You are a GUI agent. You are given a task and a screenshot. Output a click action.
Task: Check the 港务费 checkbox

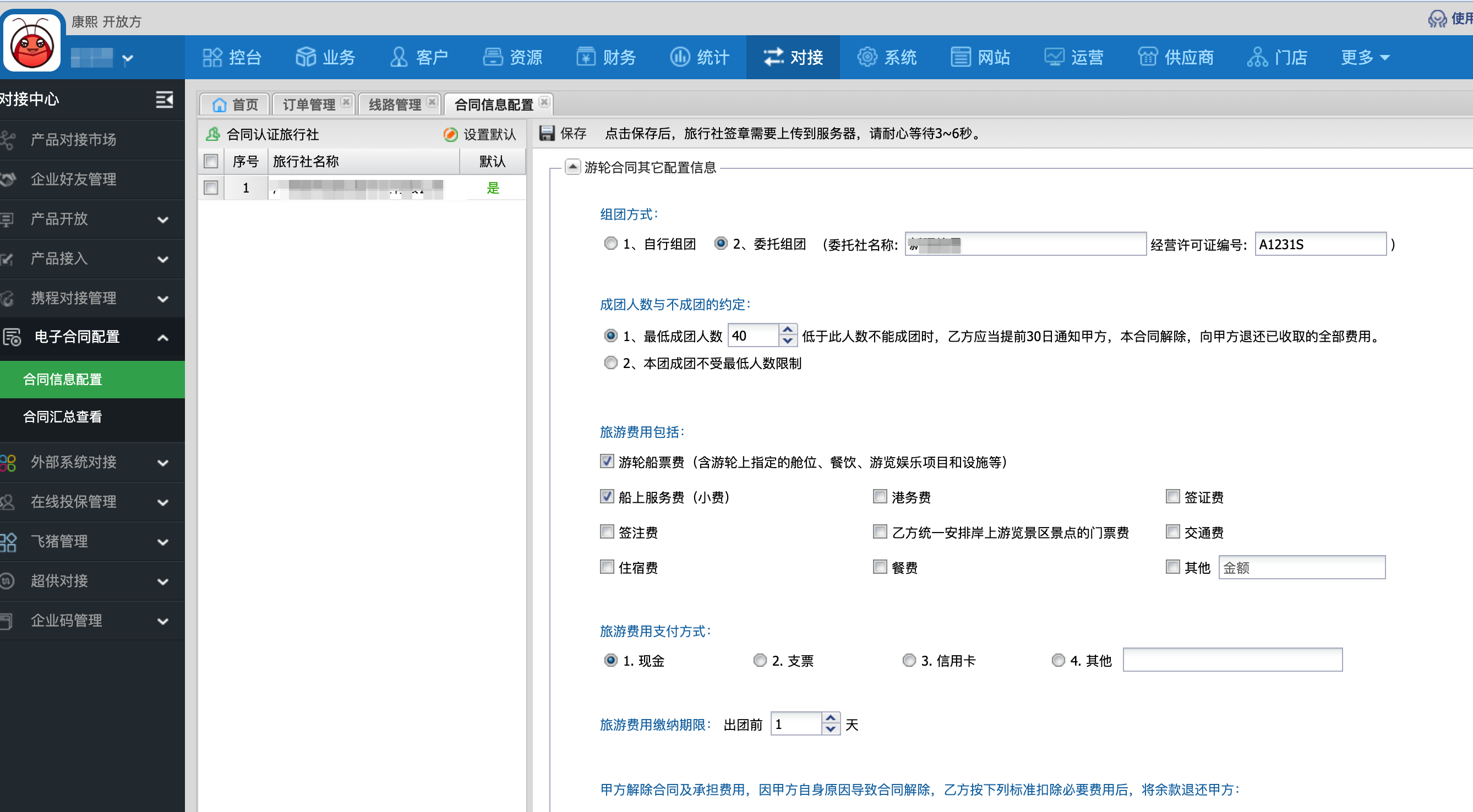880,496
